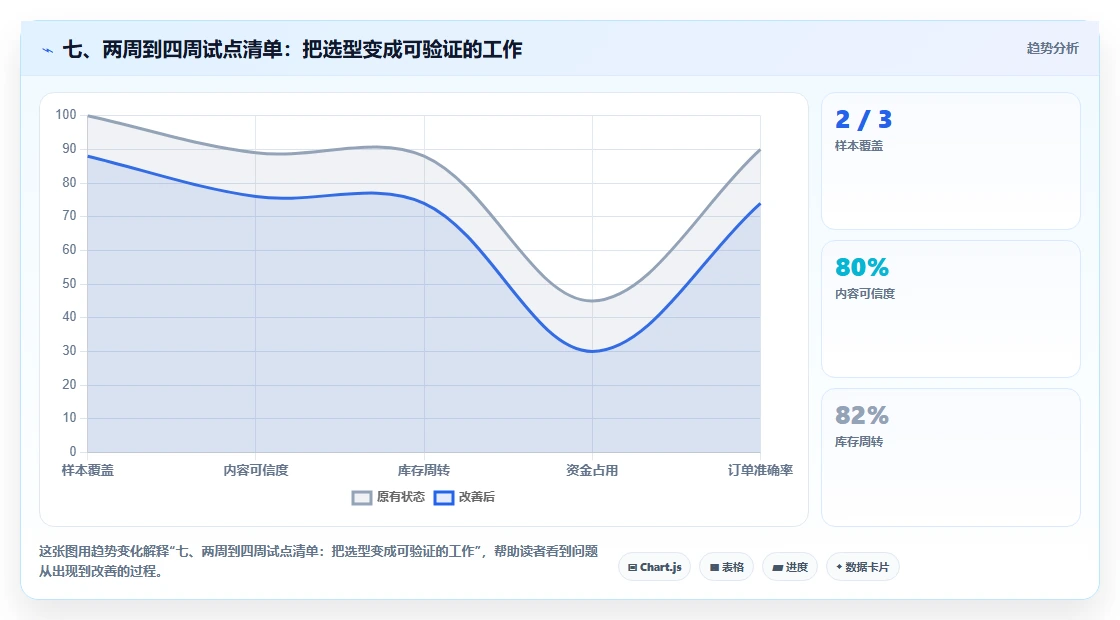Select the Chart.js tag chip
This screenshot has width=1120, height=620.
[654, 567]
